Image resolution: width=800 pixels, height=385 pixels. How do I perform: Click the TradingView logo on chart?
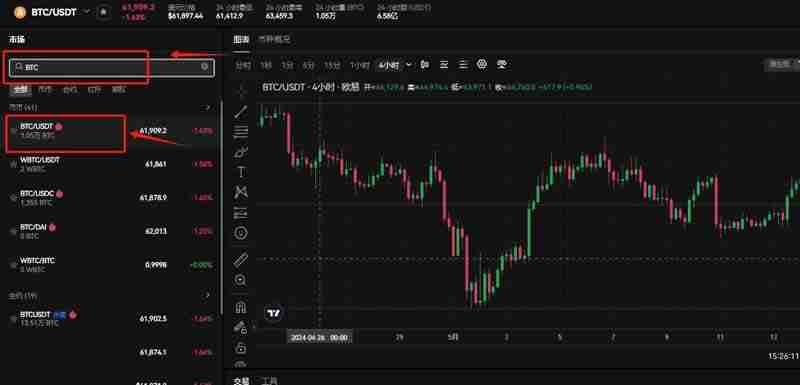coord(274,313)
